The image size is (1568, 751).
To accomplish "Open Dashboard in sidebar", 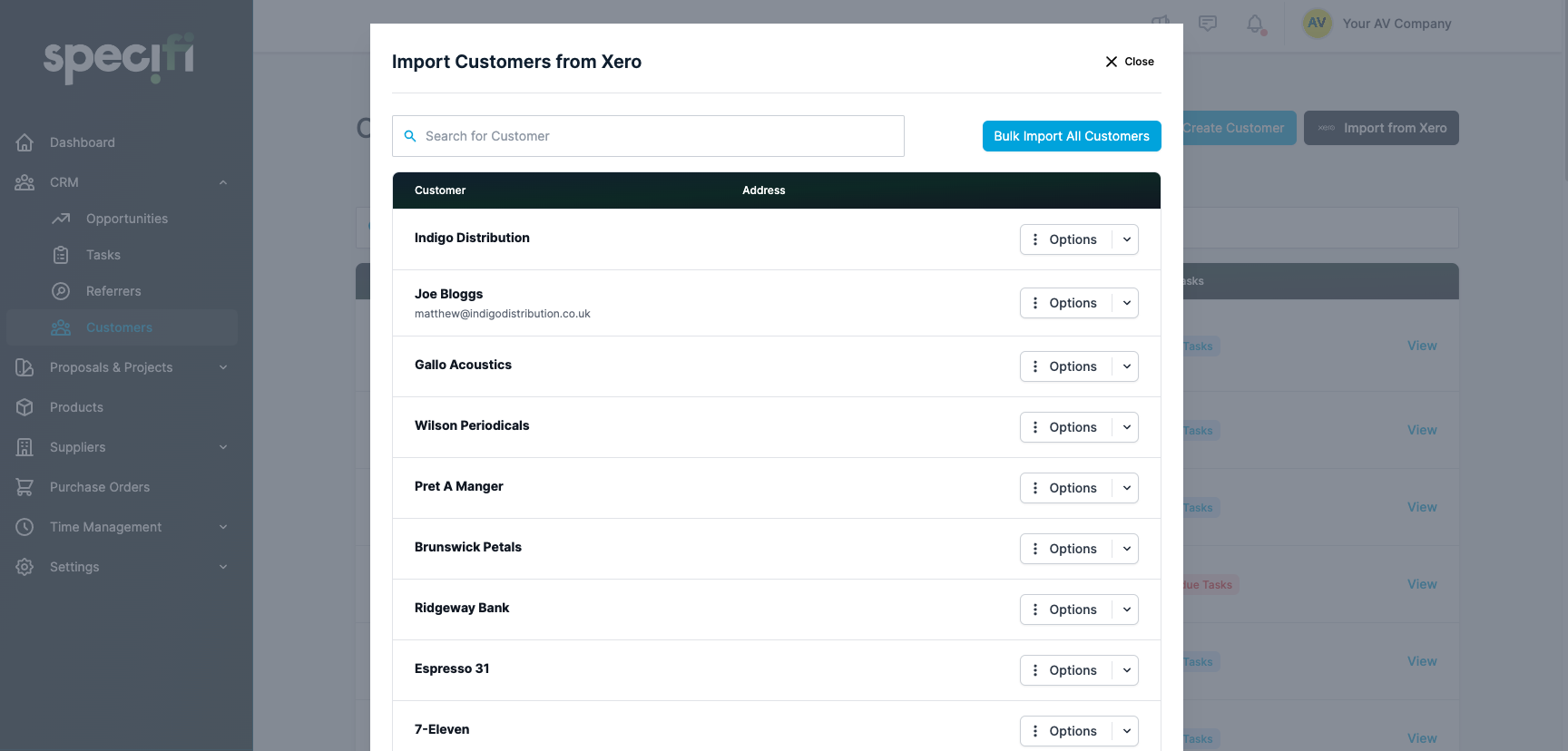I will [x=83, y=142].
